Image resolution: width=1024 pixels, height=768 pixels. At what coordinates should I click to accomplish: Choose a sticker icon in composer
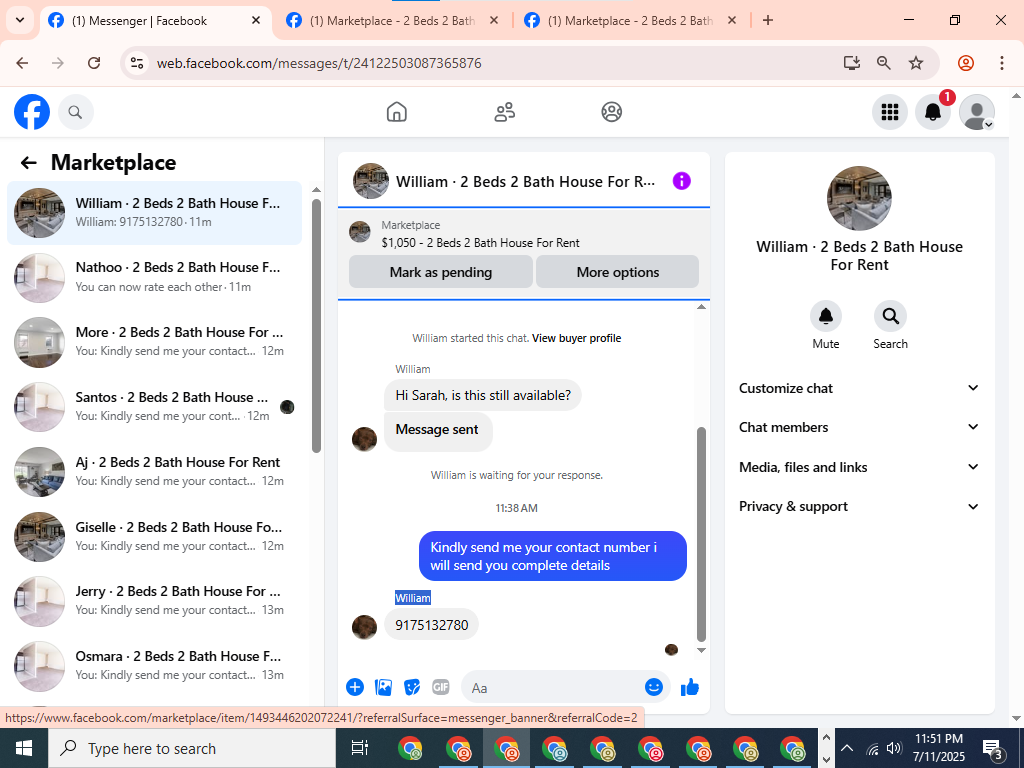pyautogui.click(x=412, y=687)
